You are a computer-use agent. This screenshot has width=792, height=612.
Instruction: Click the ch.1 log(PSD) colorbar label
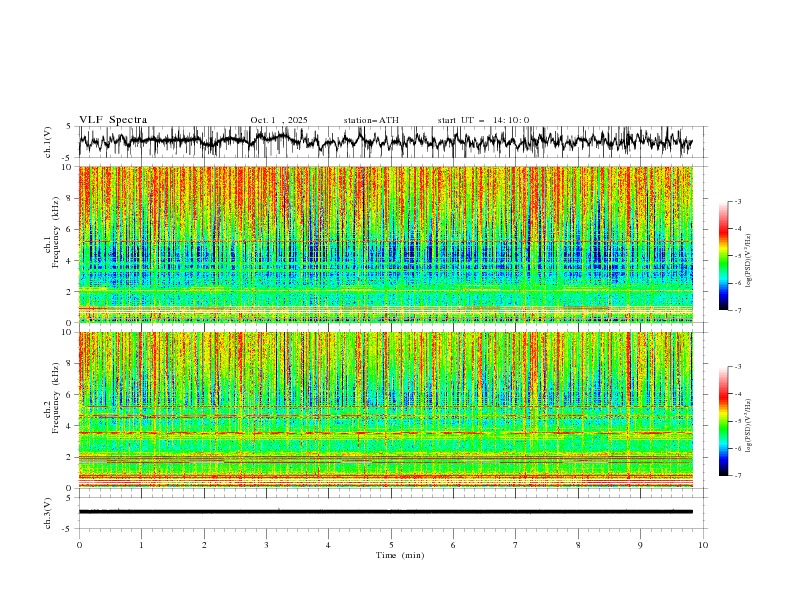coord(749,261)
